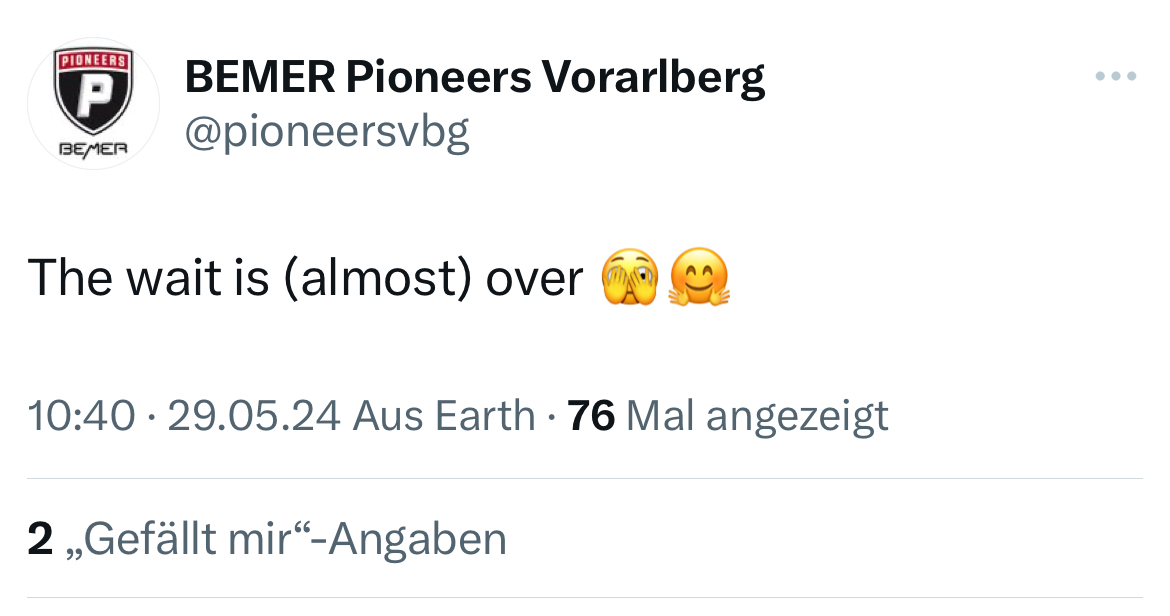
Task: Click the 76 view count number
Action: click(x=590, y=415)
